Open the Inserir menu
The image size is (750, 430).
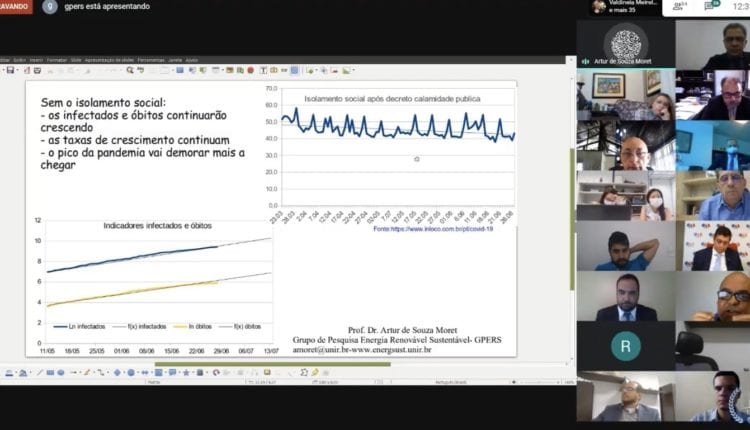(35, 60)
